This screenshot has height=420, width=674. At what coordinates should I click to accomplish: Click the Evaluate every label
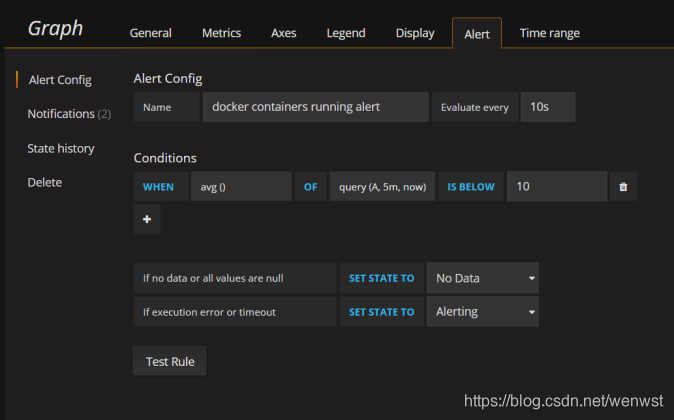(475, 107)
